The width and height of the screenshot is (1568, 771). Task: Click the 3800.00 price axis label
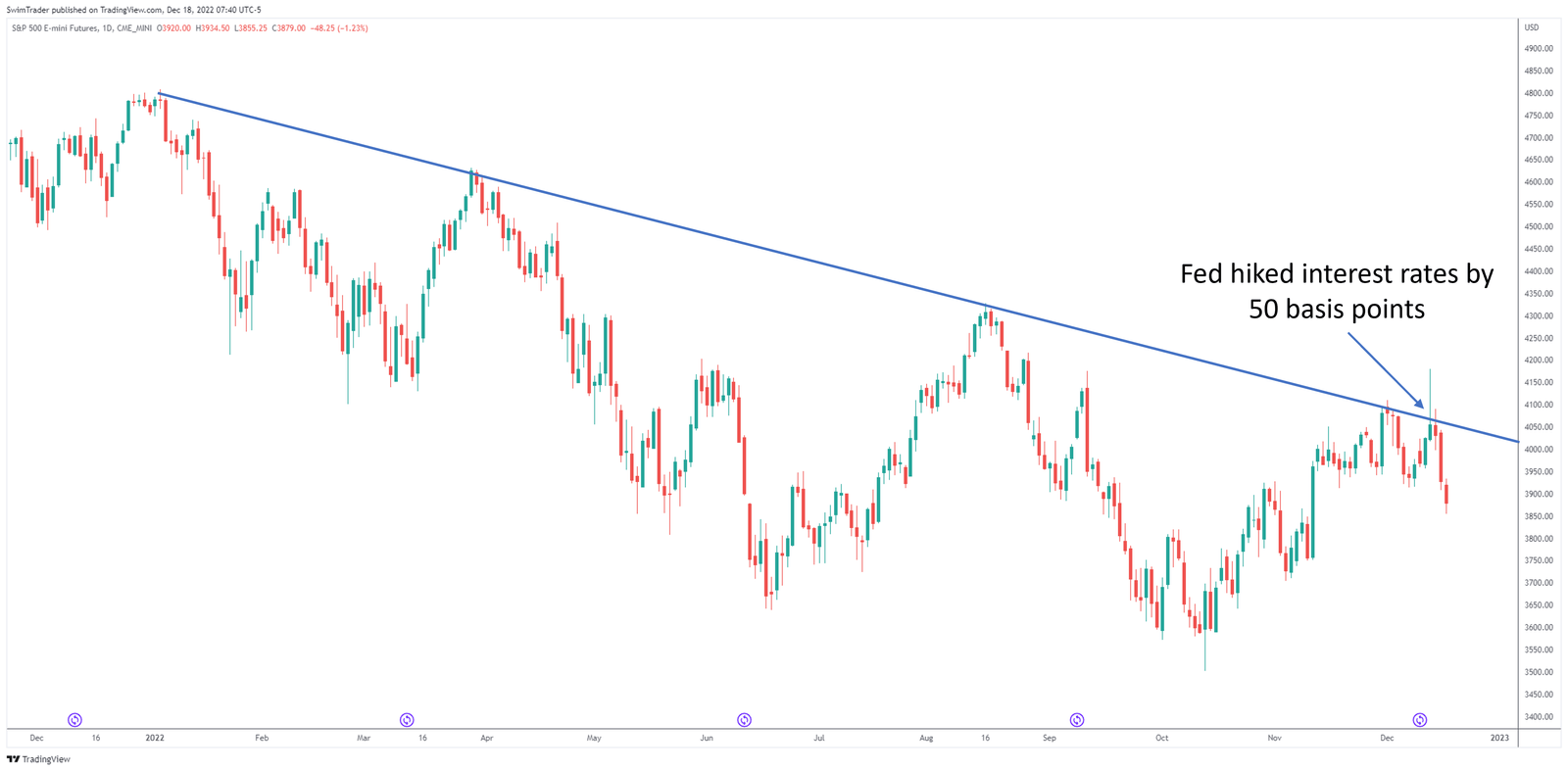coord(1539,539)
